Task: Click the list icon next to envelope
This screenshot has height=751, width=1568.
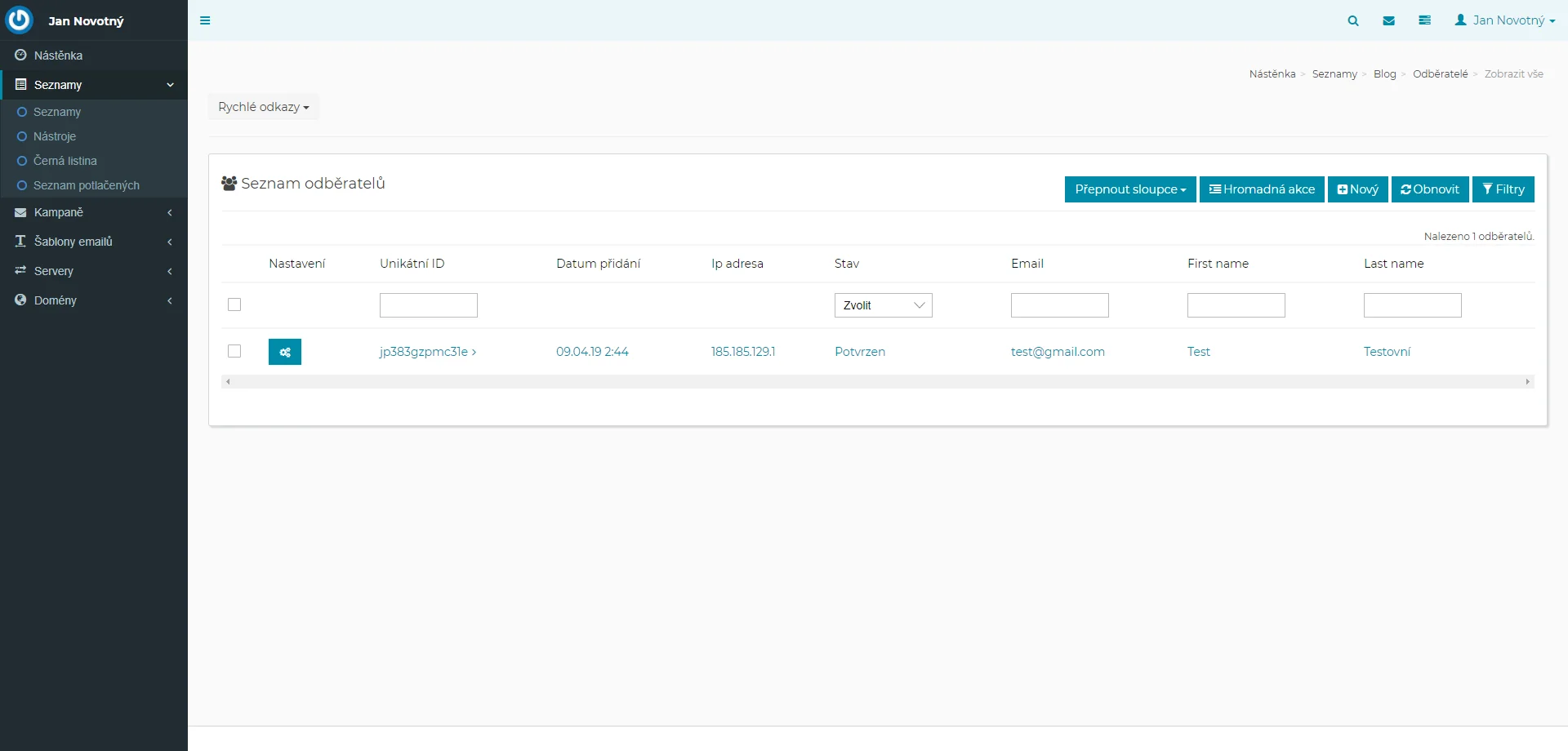Action: [x=1424, y=20]
